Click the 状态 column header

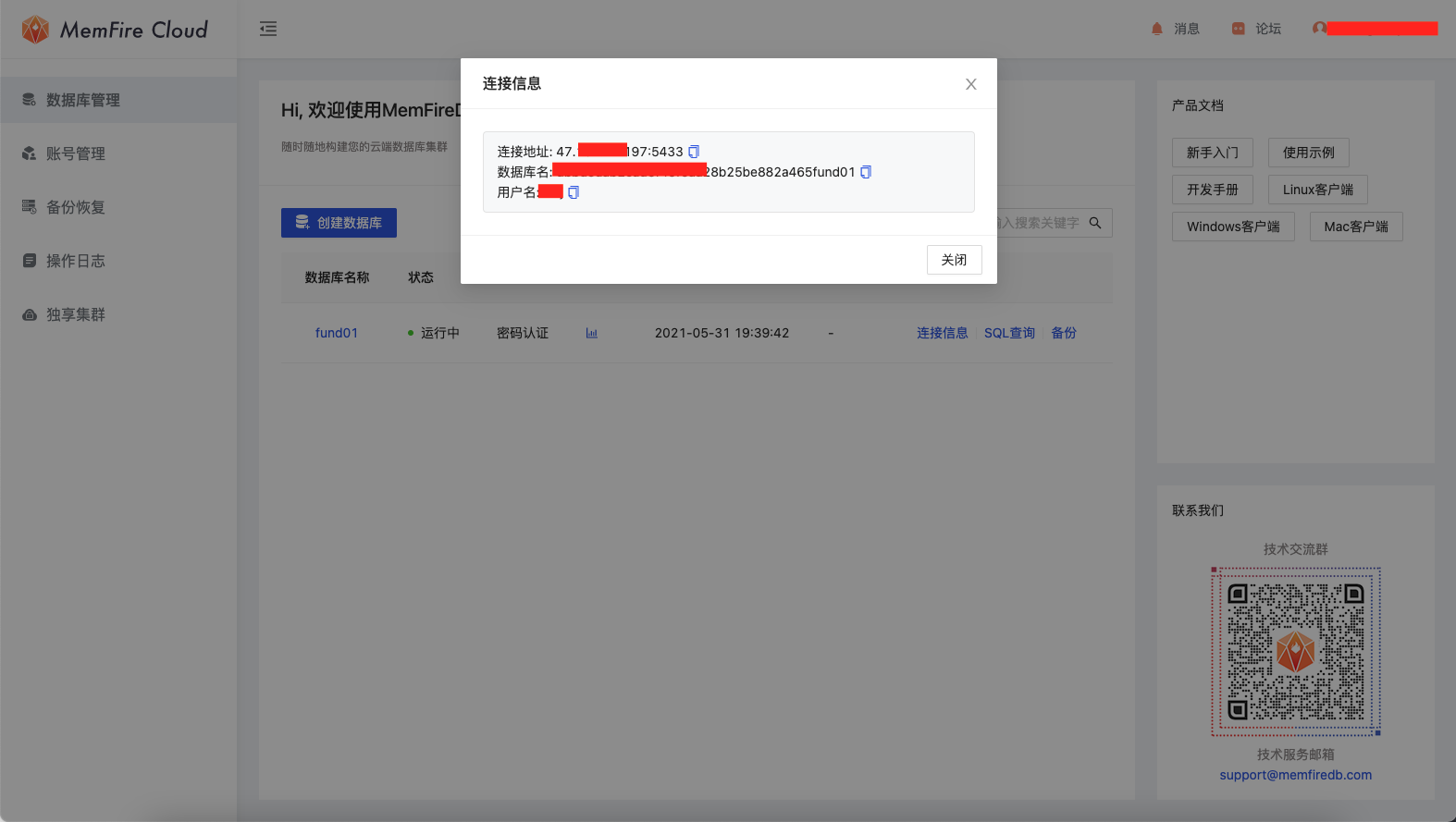[x=421, y=277]
